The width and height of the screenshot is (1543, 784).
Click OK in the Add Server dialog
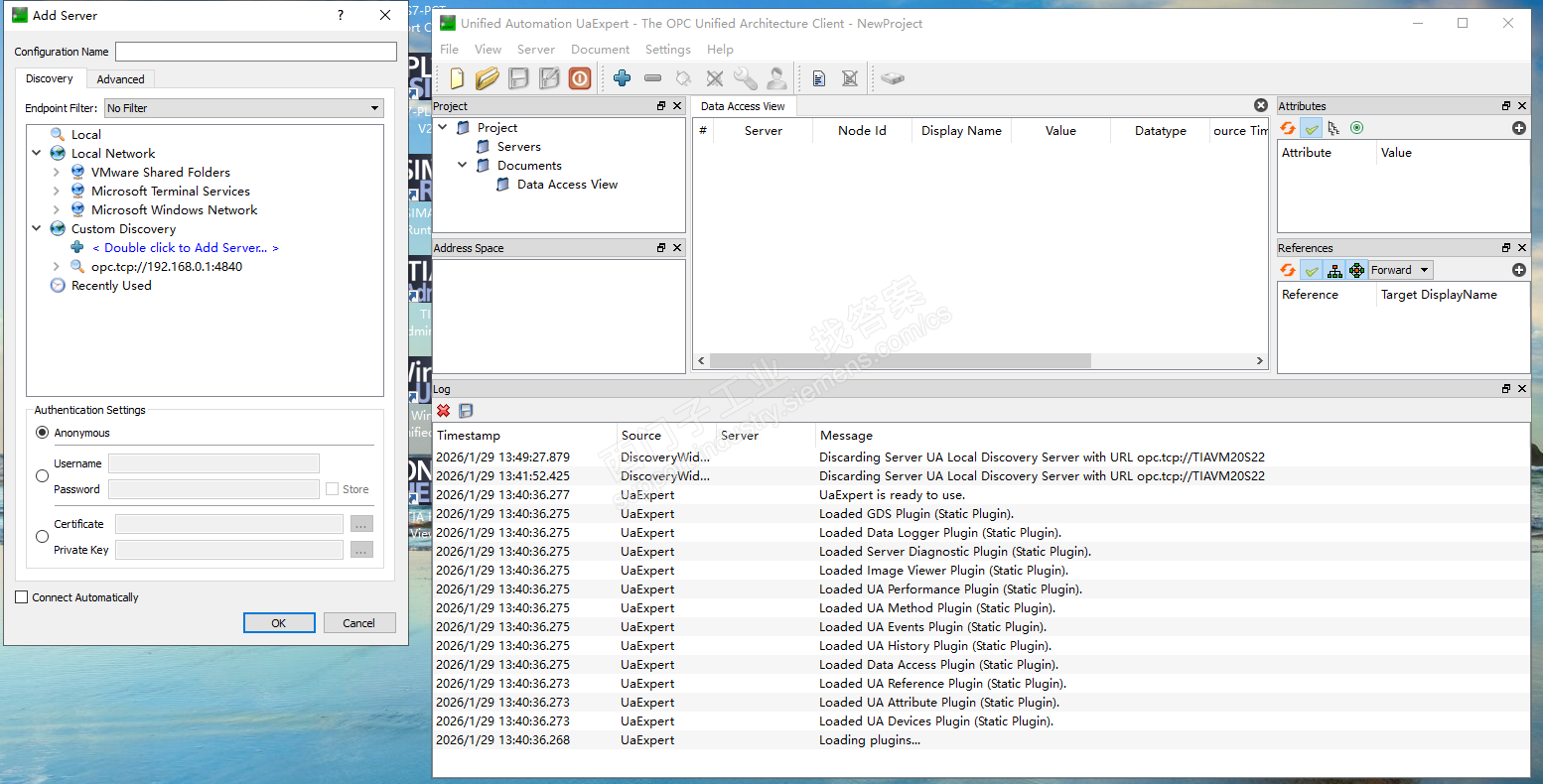[x=279, y=623]
